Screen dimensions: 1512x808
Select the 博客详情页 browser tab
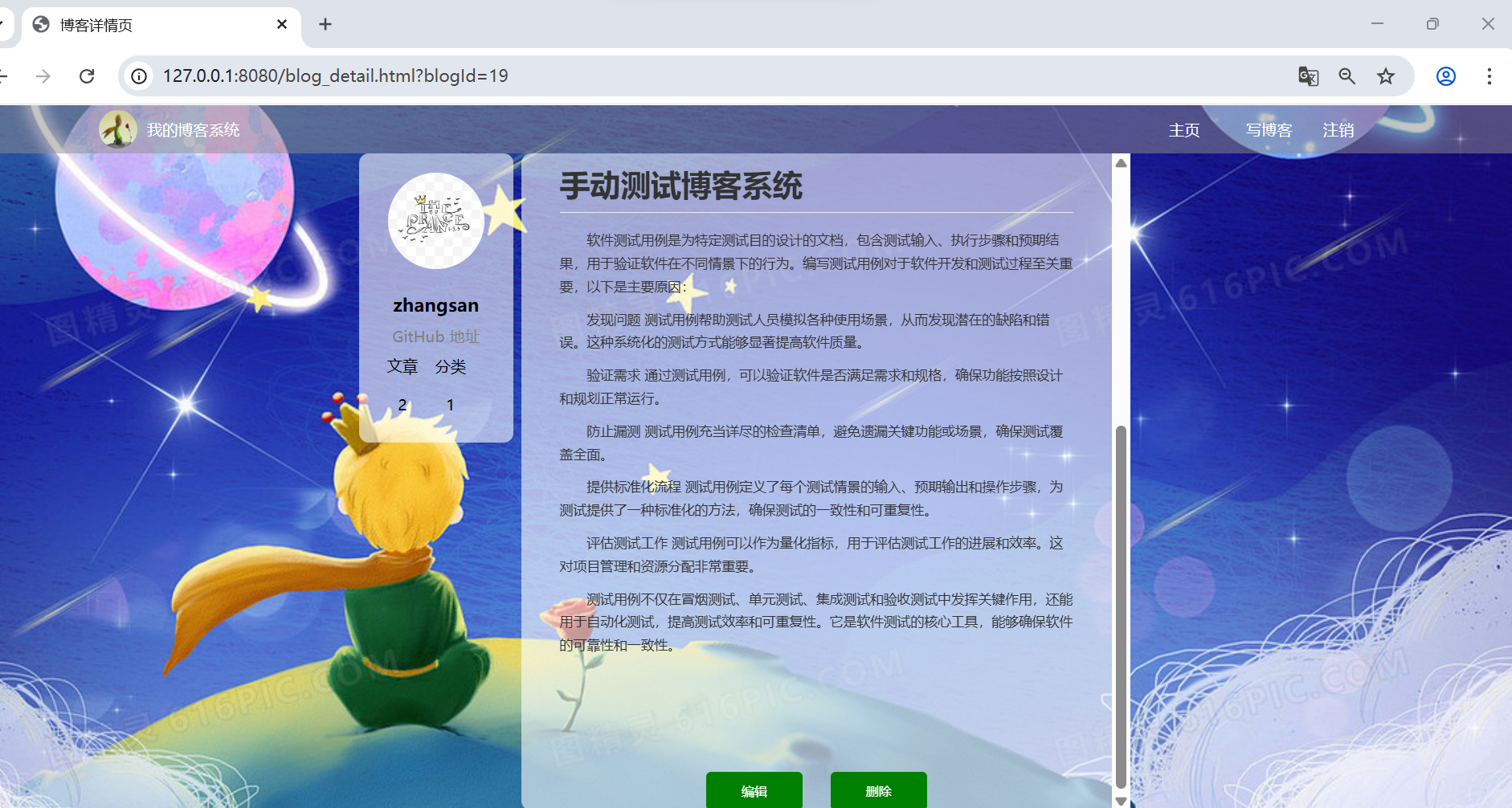point(161,25)
